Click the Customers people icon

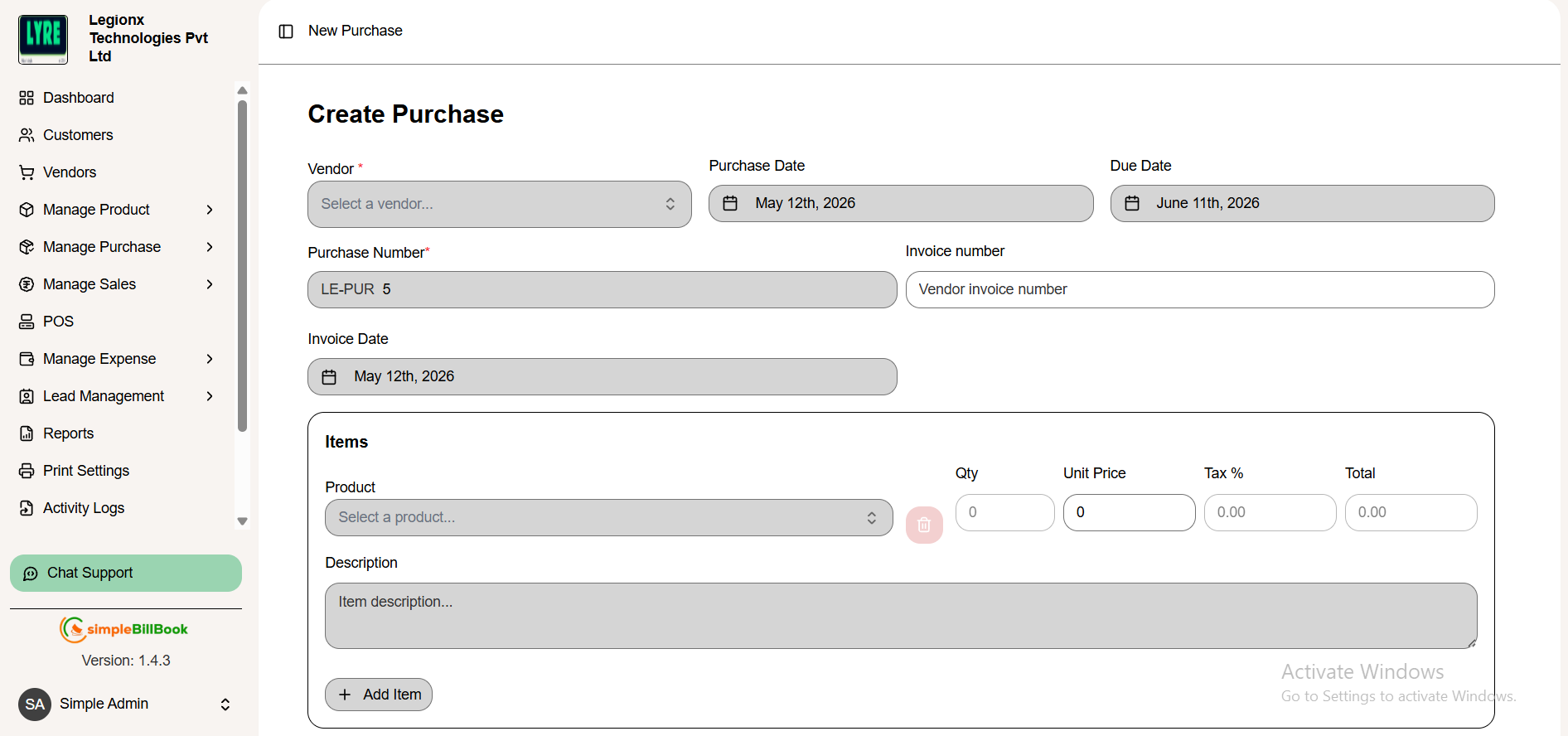pyautogui.click(x=27, y=135)
